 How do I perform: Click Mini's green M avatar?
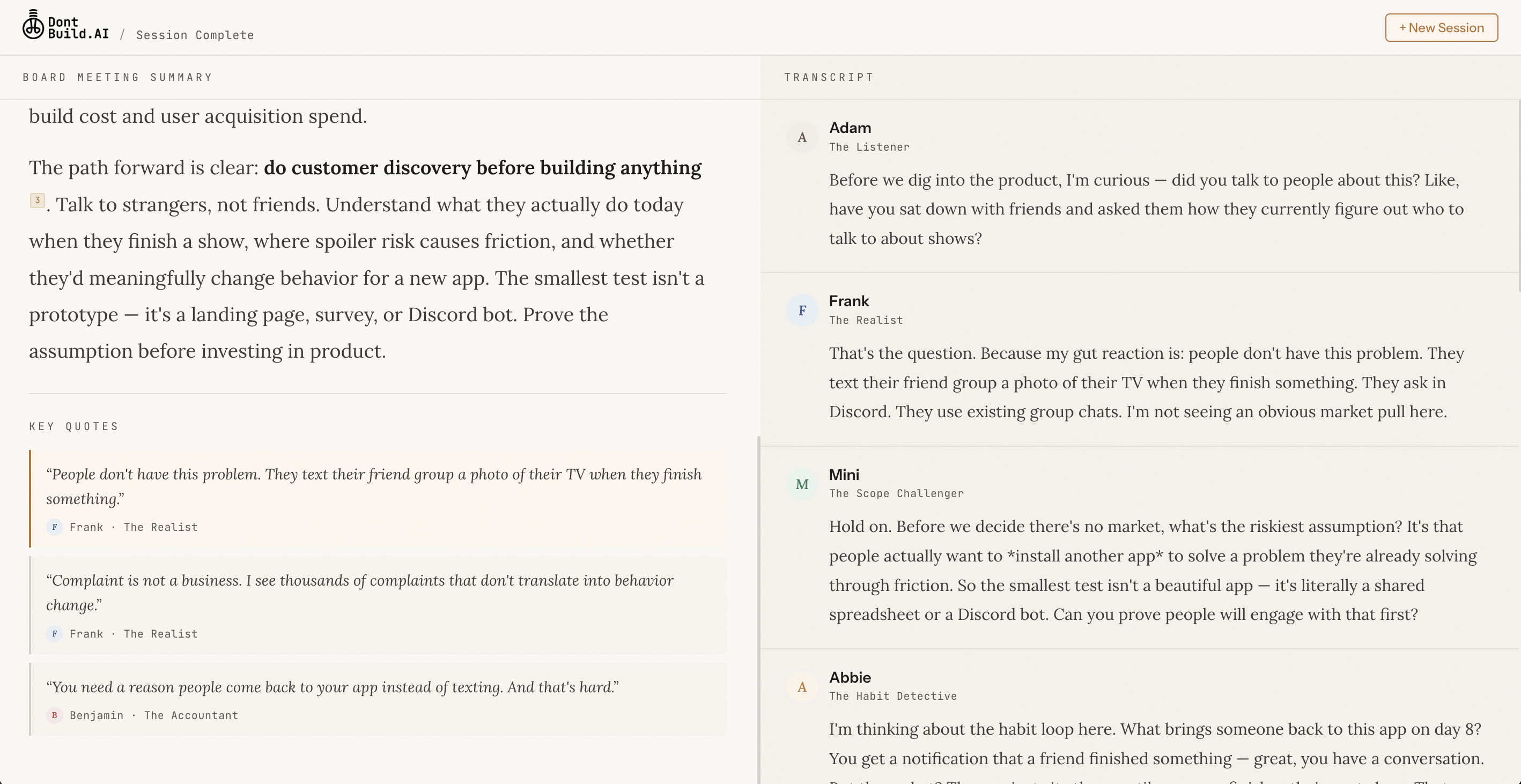[x=801, y=484]
